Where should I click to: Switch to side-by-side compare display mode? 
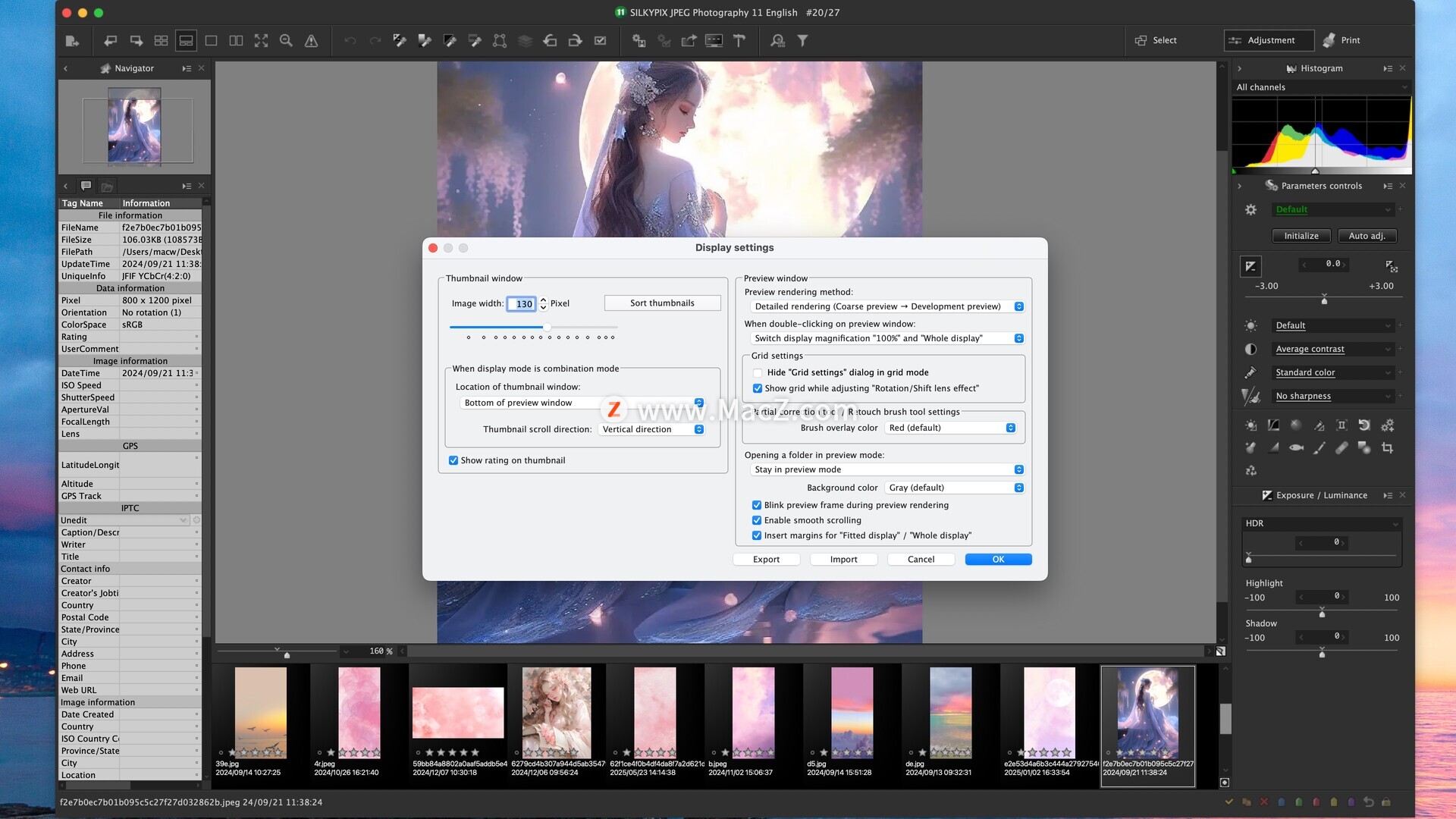tap(237, 41)
